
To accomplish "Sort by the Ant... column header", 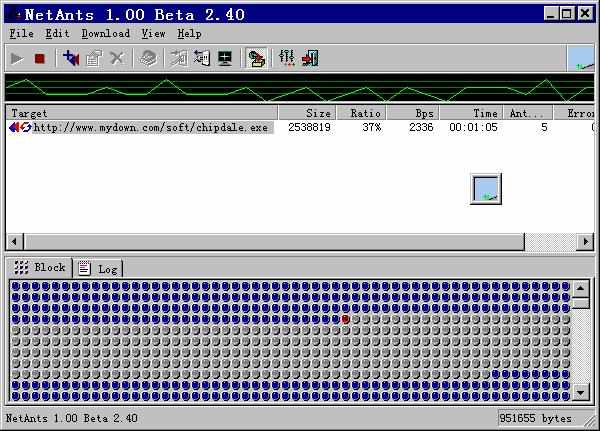I will [x=528, y=113].
